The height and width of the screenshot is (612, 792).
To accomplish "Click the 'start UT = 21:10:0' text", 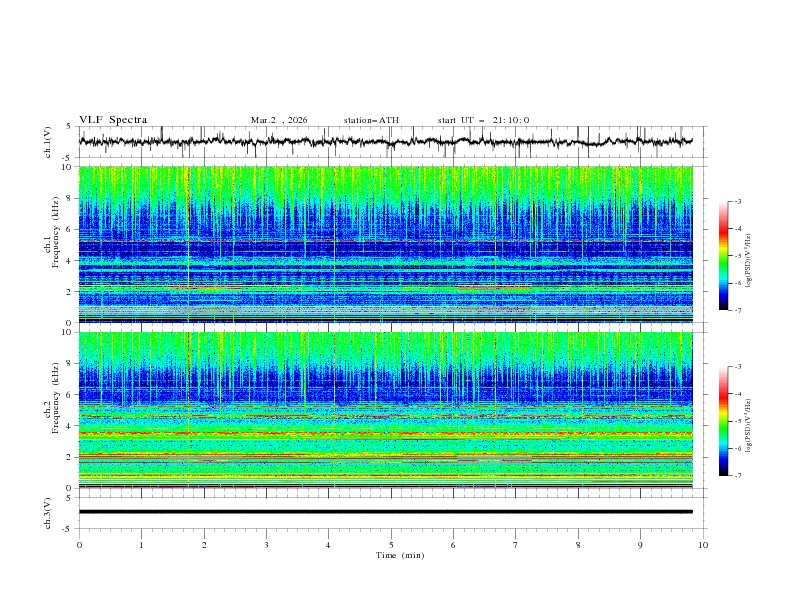I will coord(483,120).
